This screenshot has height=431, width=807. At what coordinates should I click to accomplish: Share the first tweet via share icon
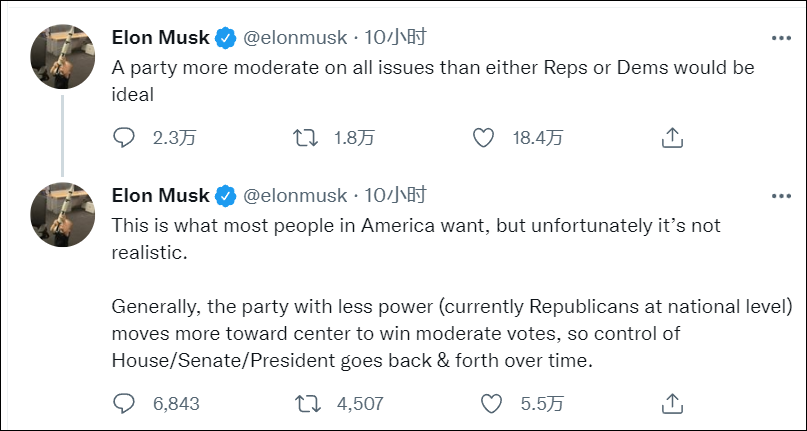point(673,138)
